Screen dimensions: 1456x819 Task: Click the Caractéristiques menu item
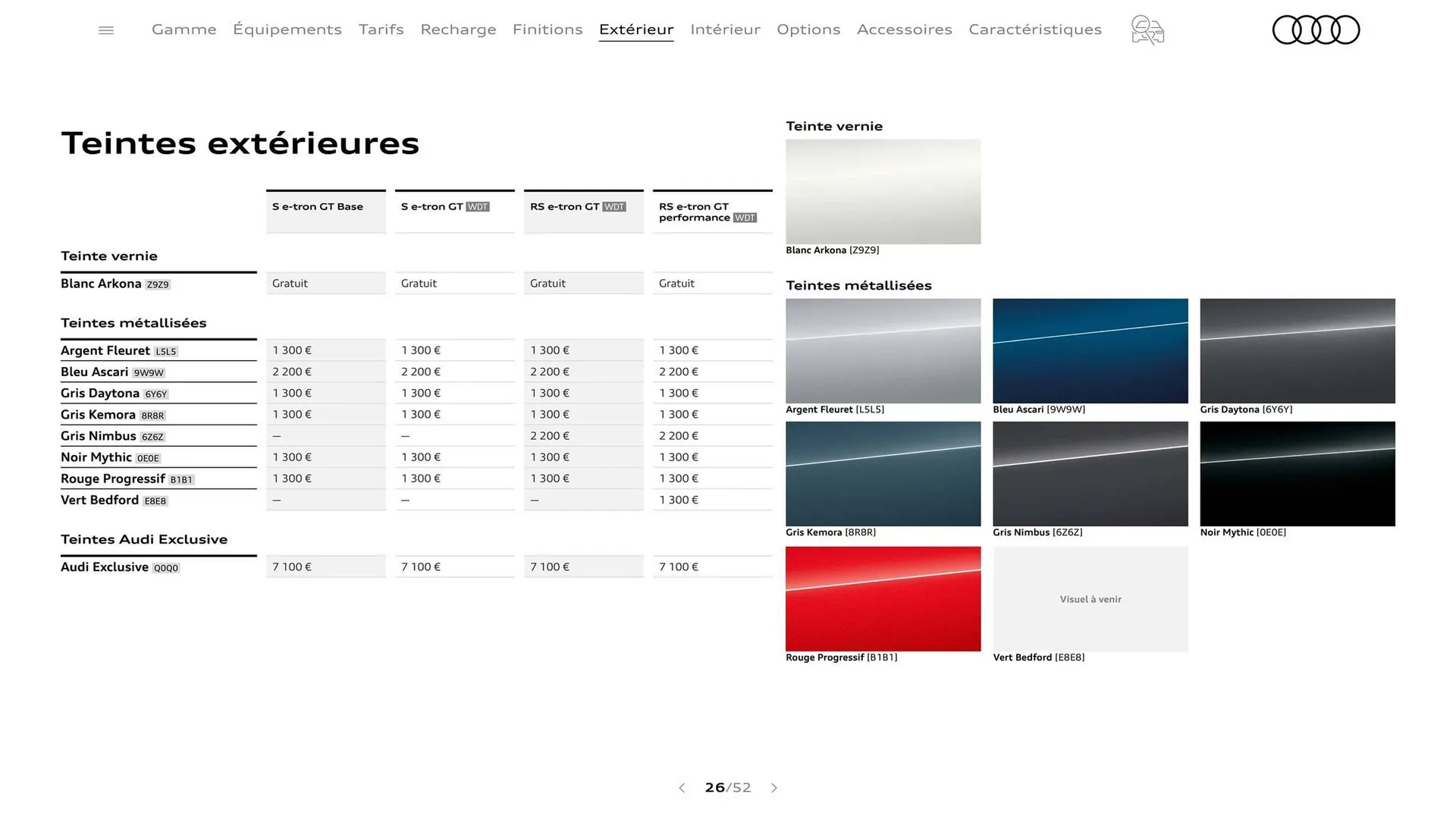click(x=1035, y=30)
